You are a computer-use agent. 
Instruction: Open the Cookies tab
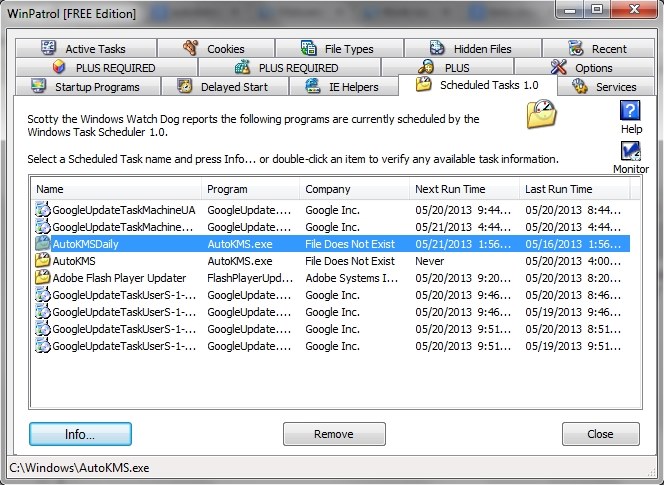click(216, 48)
